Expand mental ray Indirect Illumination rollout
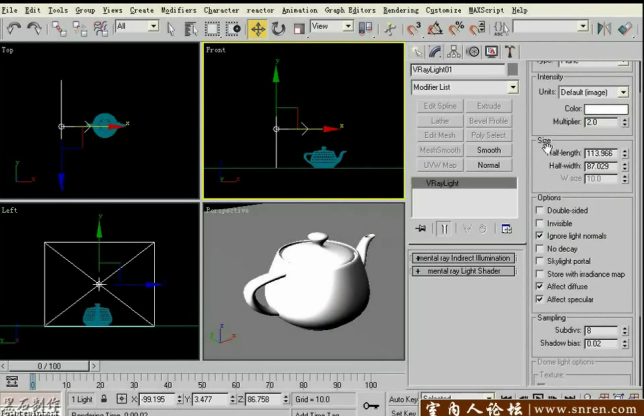 [463, 258]
